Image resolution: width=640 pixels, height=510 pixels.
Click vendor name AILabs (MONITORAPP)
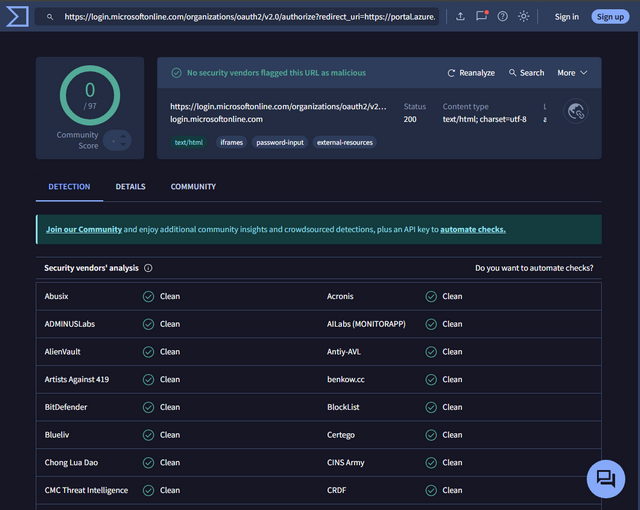click(x=366, y=324)
